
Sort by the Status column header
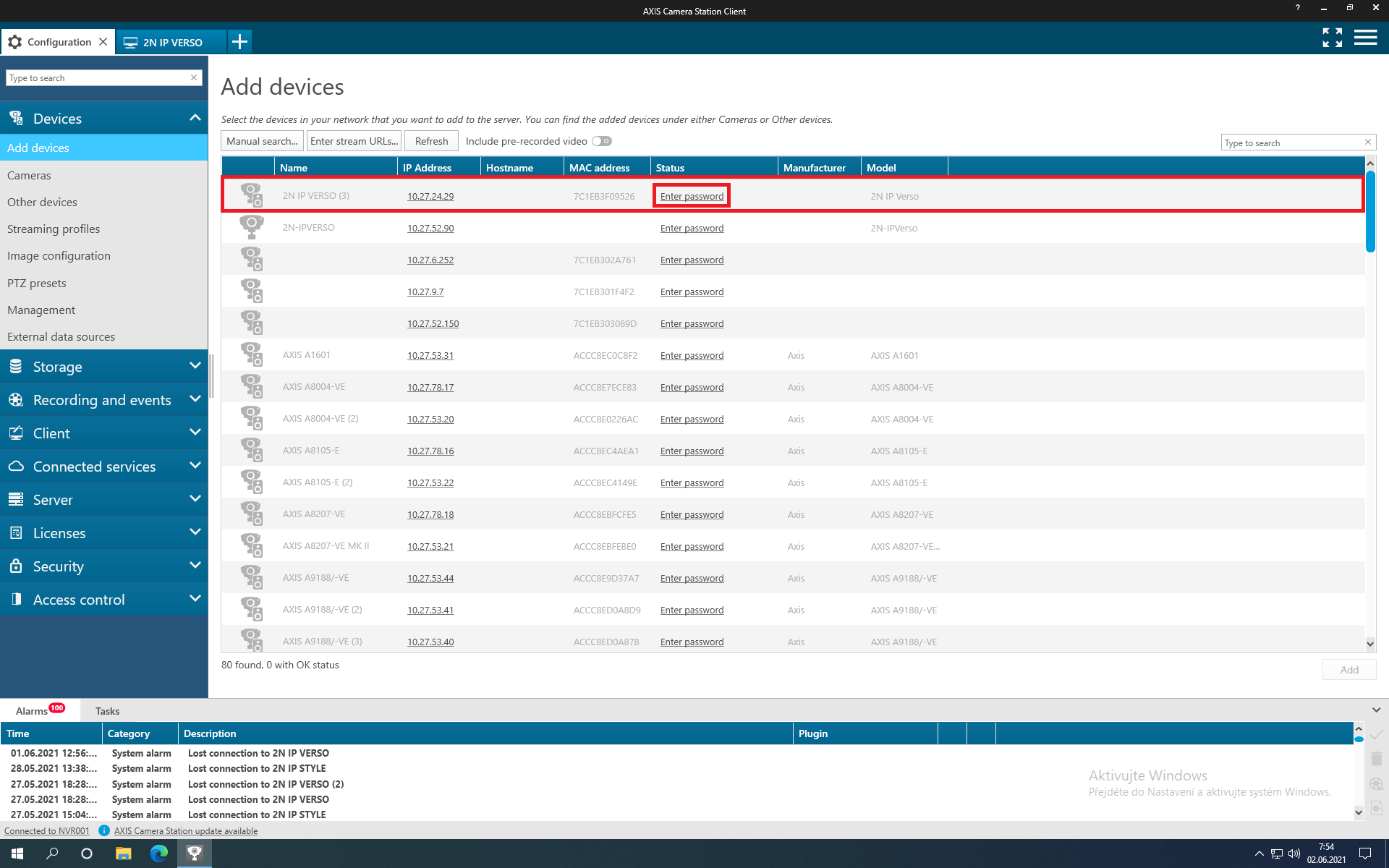713,167
